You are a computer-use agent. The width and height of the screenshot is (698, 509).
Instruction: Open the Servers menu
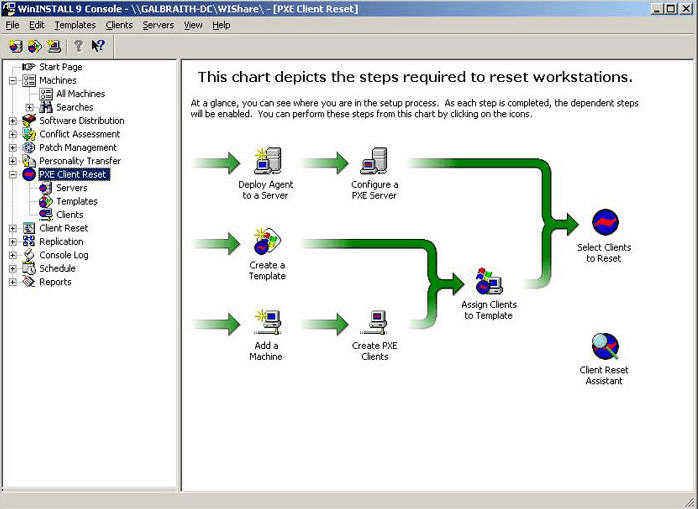[x=158, y=25]
